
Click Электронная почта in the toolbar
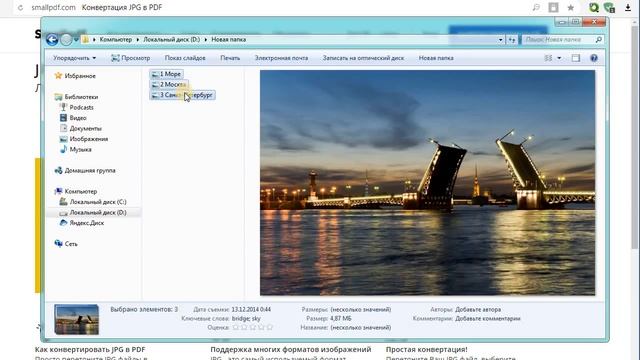281,58
